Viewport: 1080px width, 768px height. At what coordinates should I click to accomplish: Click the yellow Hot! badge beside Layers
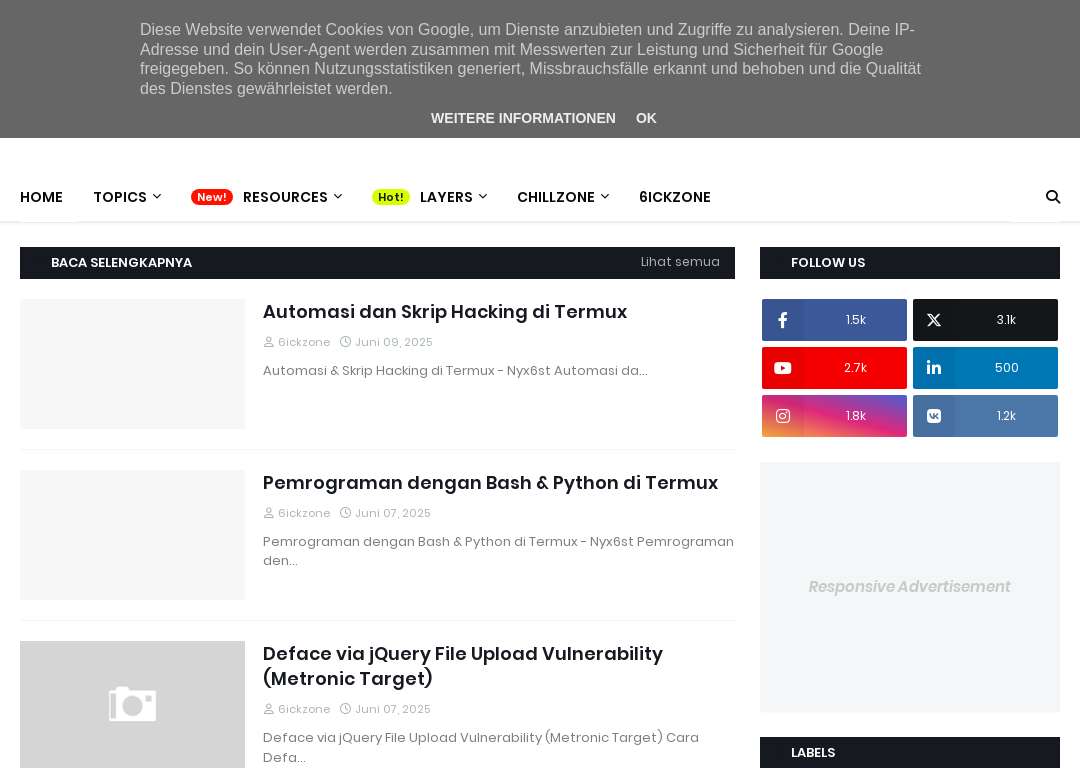tap(391, 197)
